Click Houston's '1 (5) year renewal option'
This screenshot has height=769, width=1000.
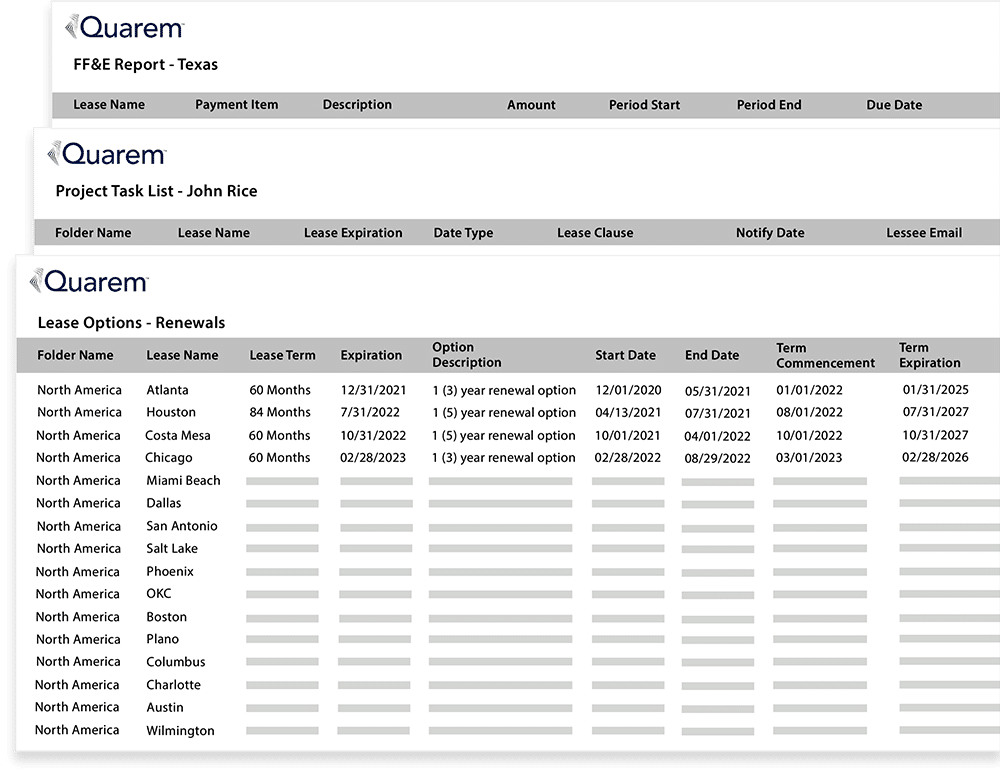tap(504, 413)
